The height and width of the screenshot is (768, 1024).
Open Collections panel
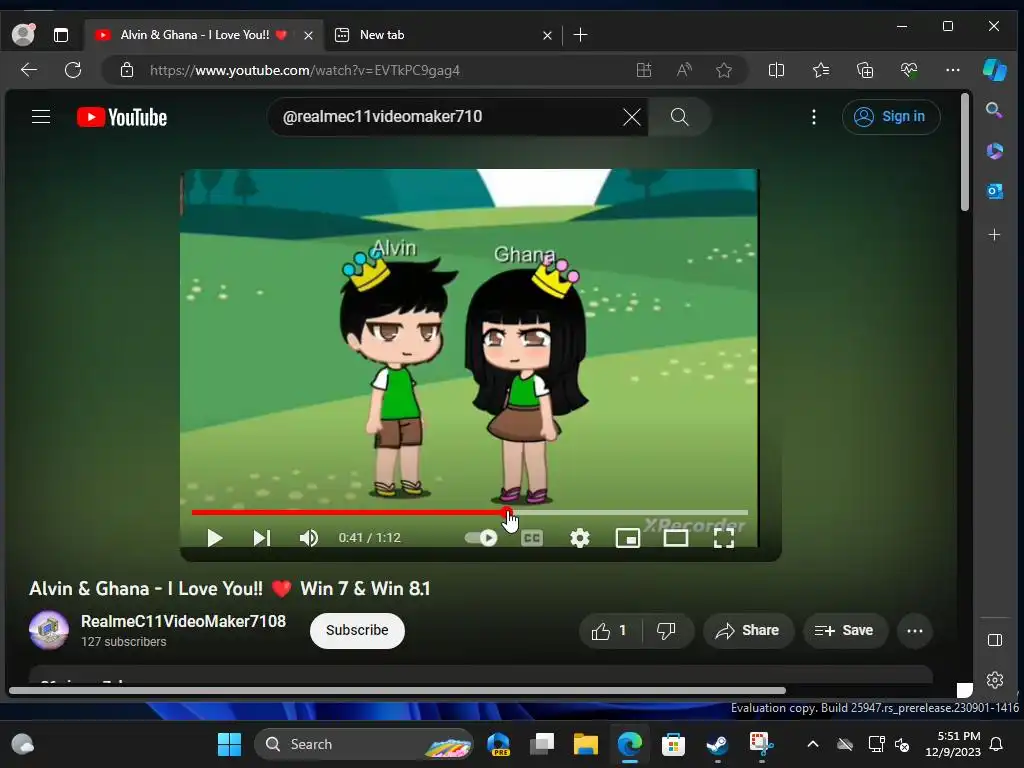(x=865, y=70)
